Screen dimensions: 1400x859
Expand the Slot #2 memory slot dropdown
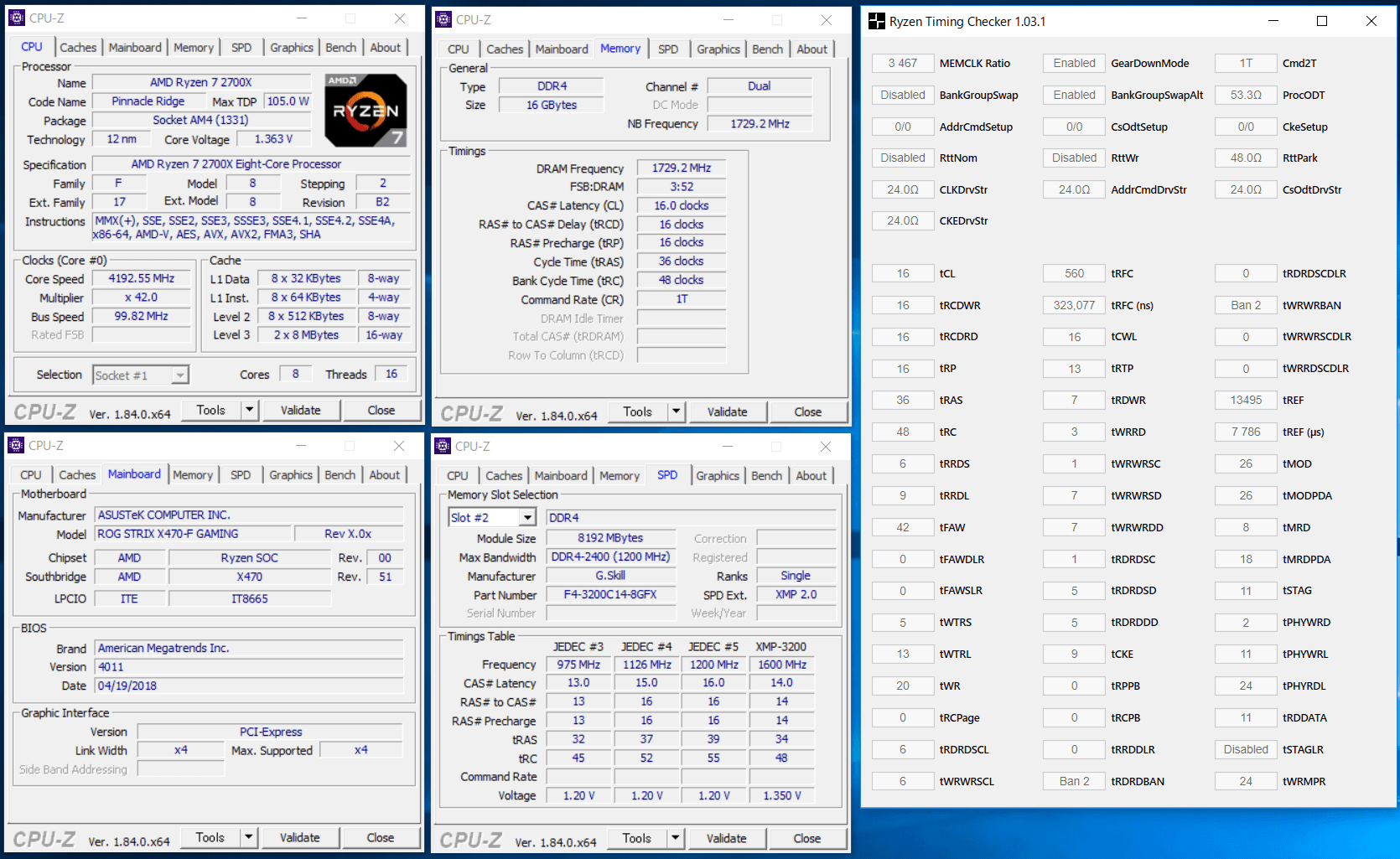(x=527, y=518)
